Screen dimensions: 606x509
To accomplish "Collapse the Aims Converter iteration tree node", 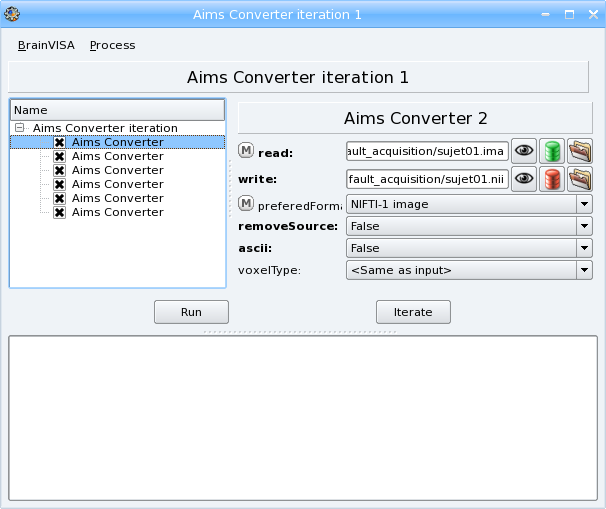I will tap(19, 128).
